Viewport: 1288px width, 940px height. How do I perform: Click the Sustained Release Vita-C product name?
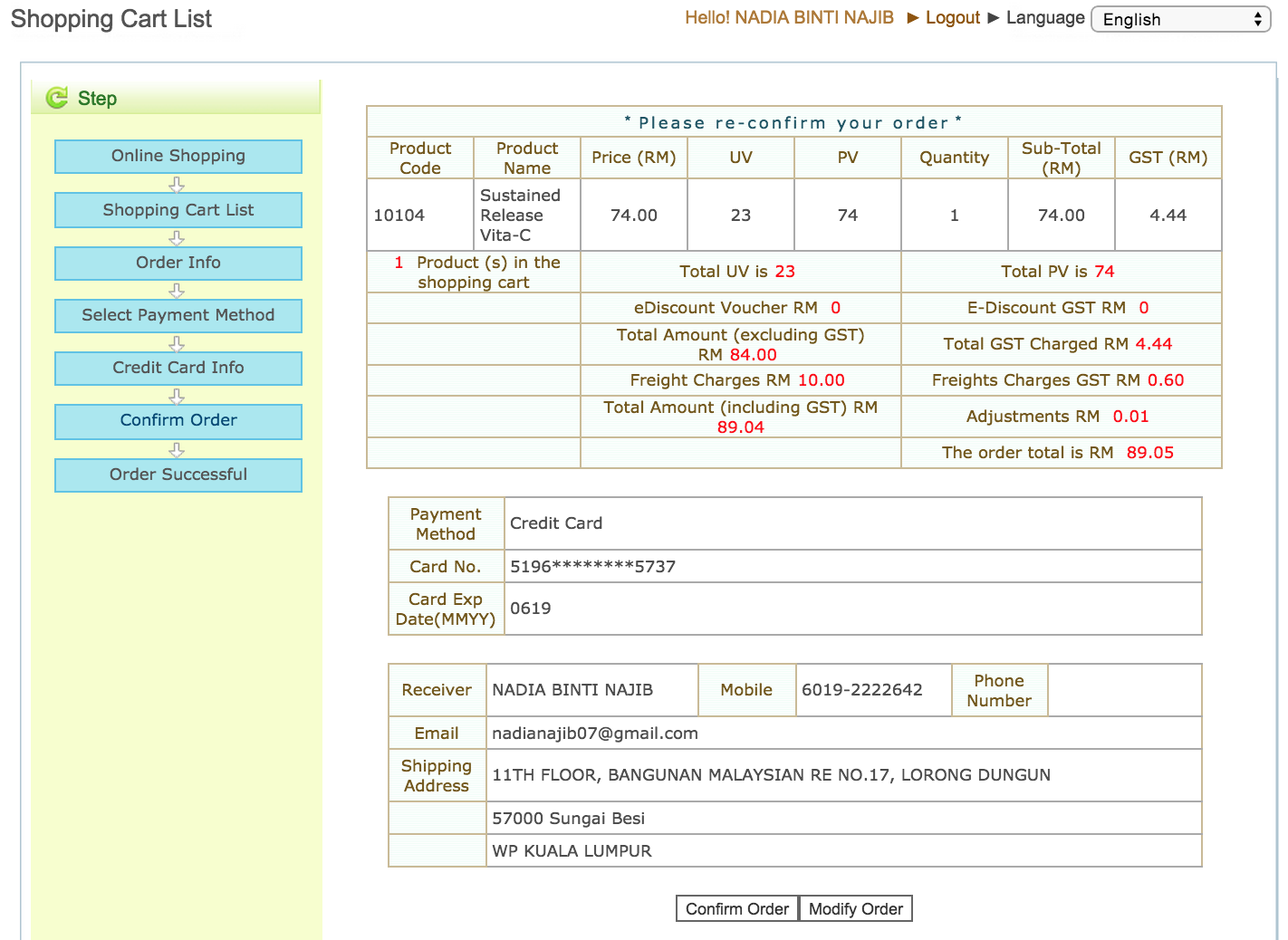pyautogui.click(x=521, y=216)
